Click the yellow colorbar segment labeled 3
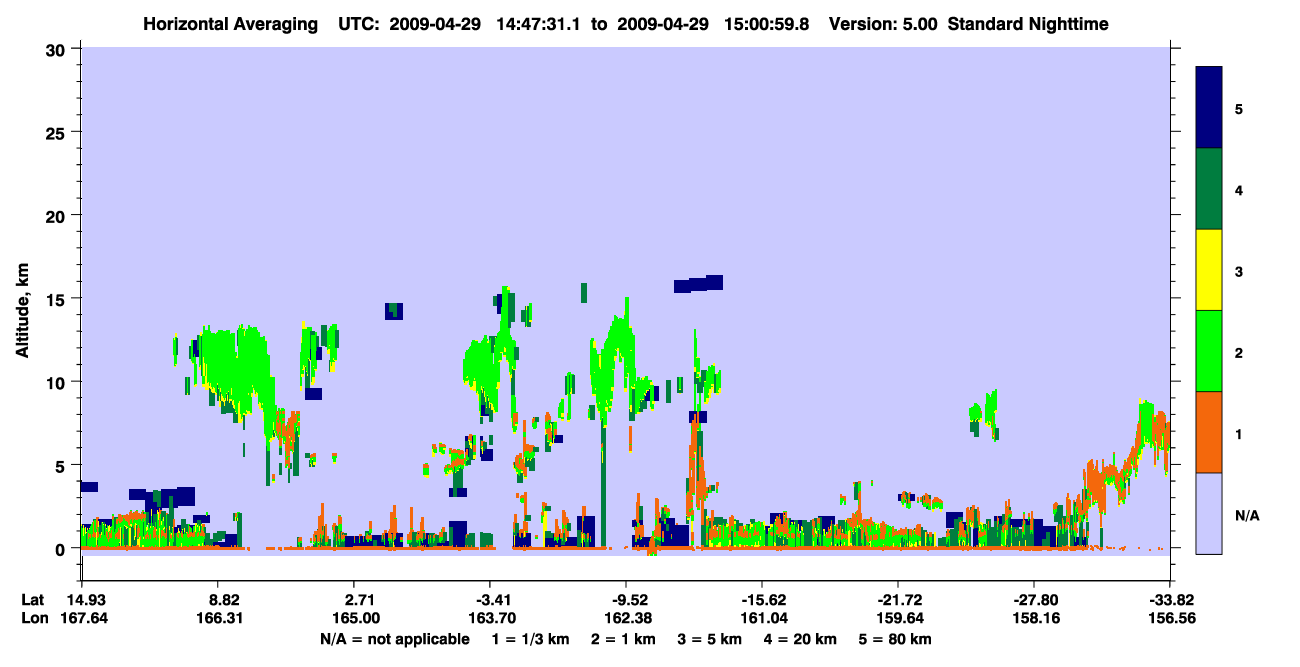Viewport: 1300px width, 667px height. pyautogui.click(x=1209, y=270)
